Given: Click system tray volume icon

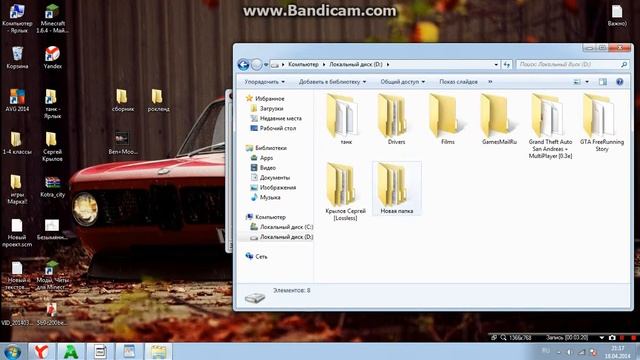Looking at the screenshot, I should (x=570, y=352).
